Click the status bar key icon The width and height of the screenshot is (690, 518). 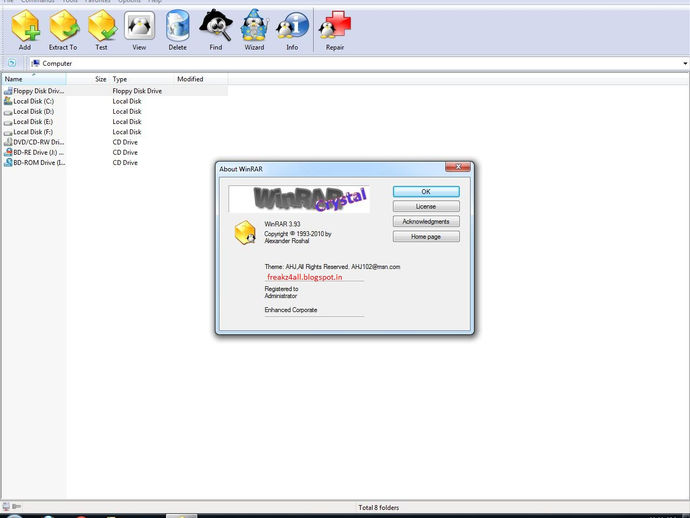pyautogui.click(x=17, y=507)
